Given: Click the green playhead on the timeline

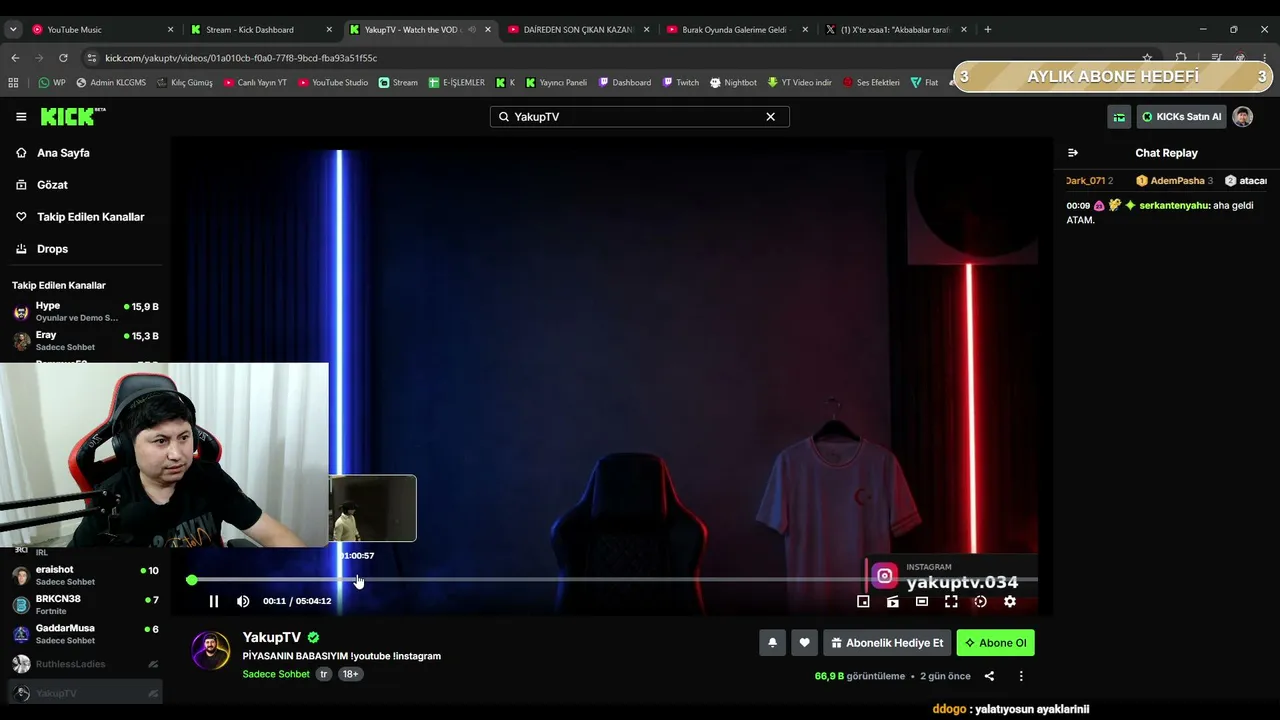Looking at the screenshot, I should (x=191, y=580).
